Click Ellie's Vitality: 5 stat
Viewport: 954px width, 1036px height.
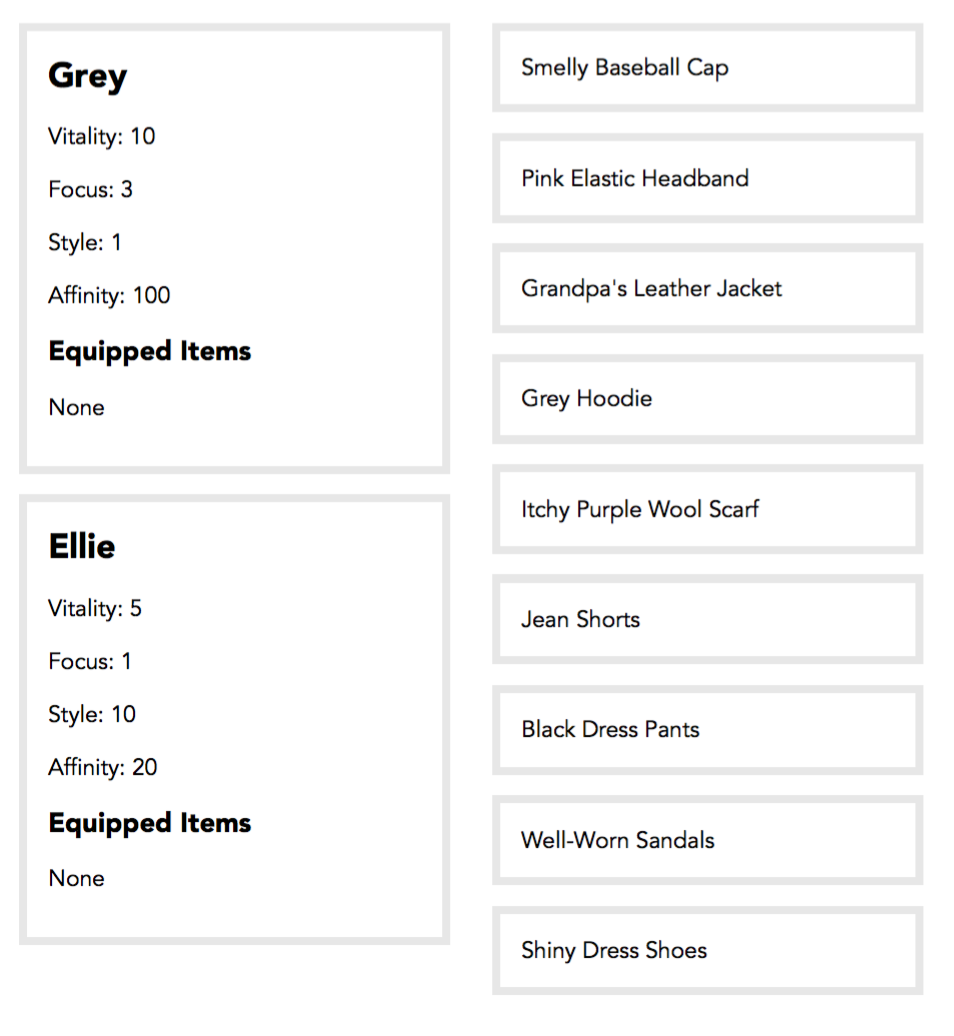point(95,609)
